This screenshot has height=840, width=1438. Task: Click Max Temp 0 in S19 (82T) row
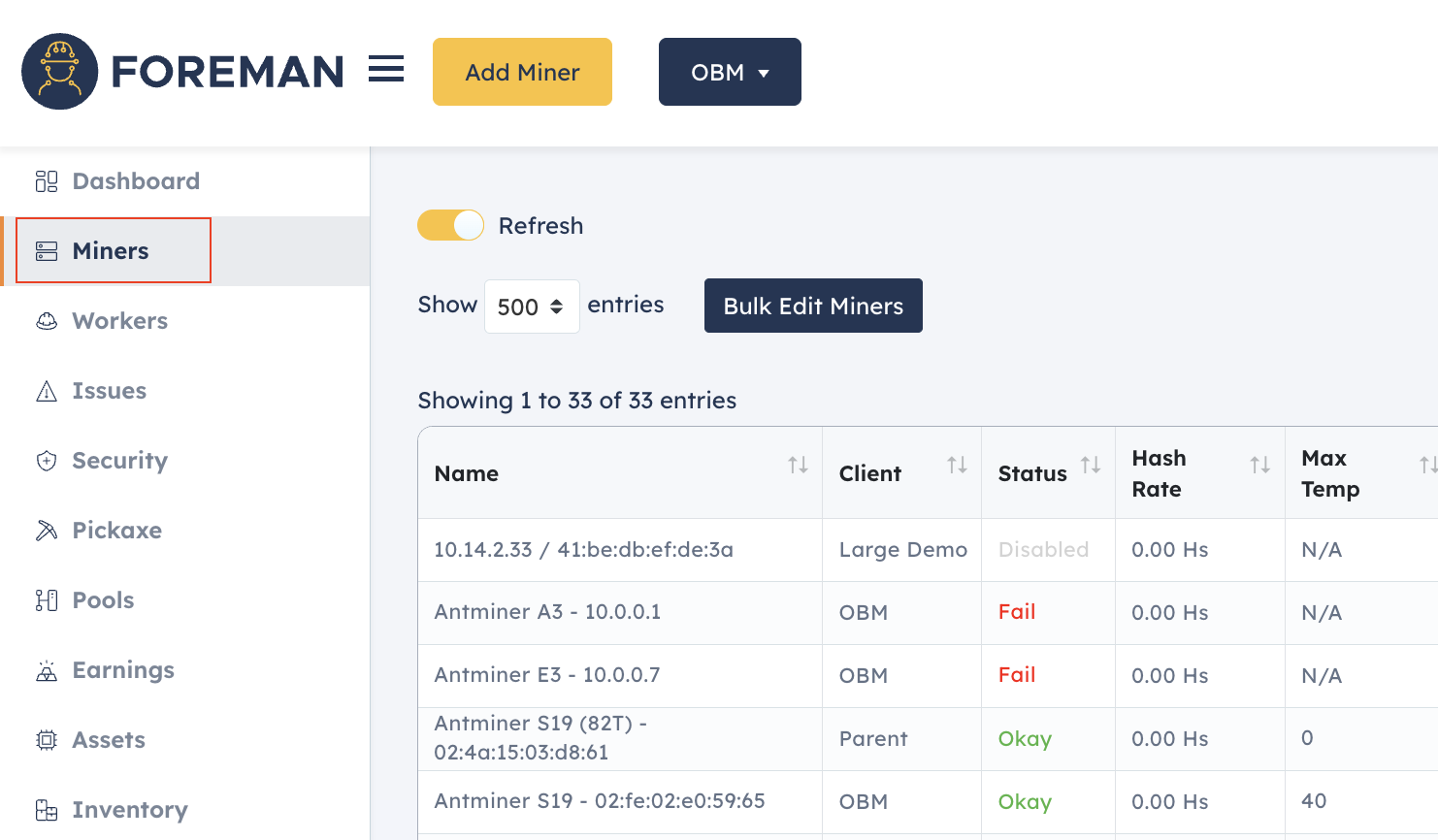[x=1307, y=738]
